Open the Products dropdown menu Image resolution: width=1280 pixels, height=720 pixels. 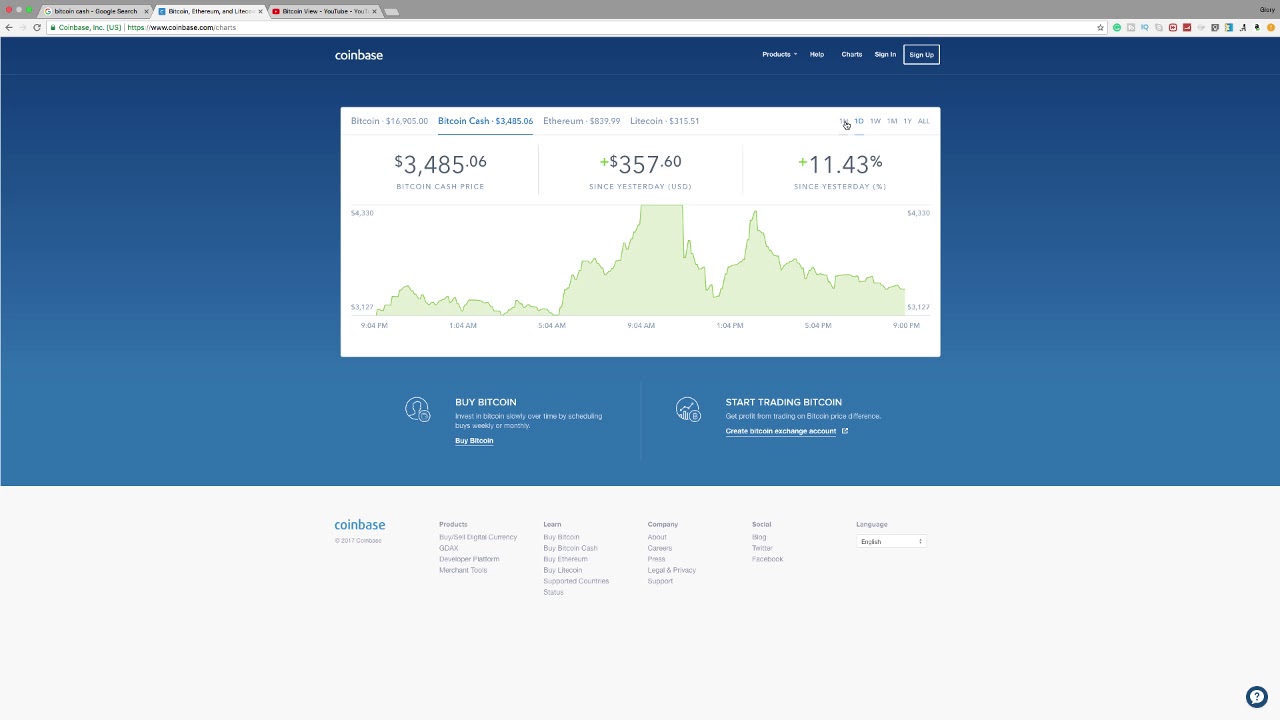coord(779,54)
